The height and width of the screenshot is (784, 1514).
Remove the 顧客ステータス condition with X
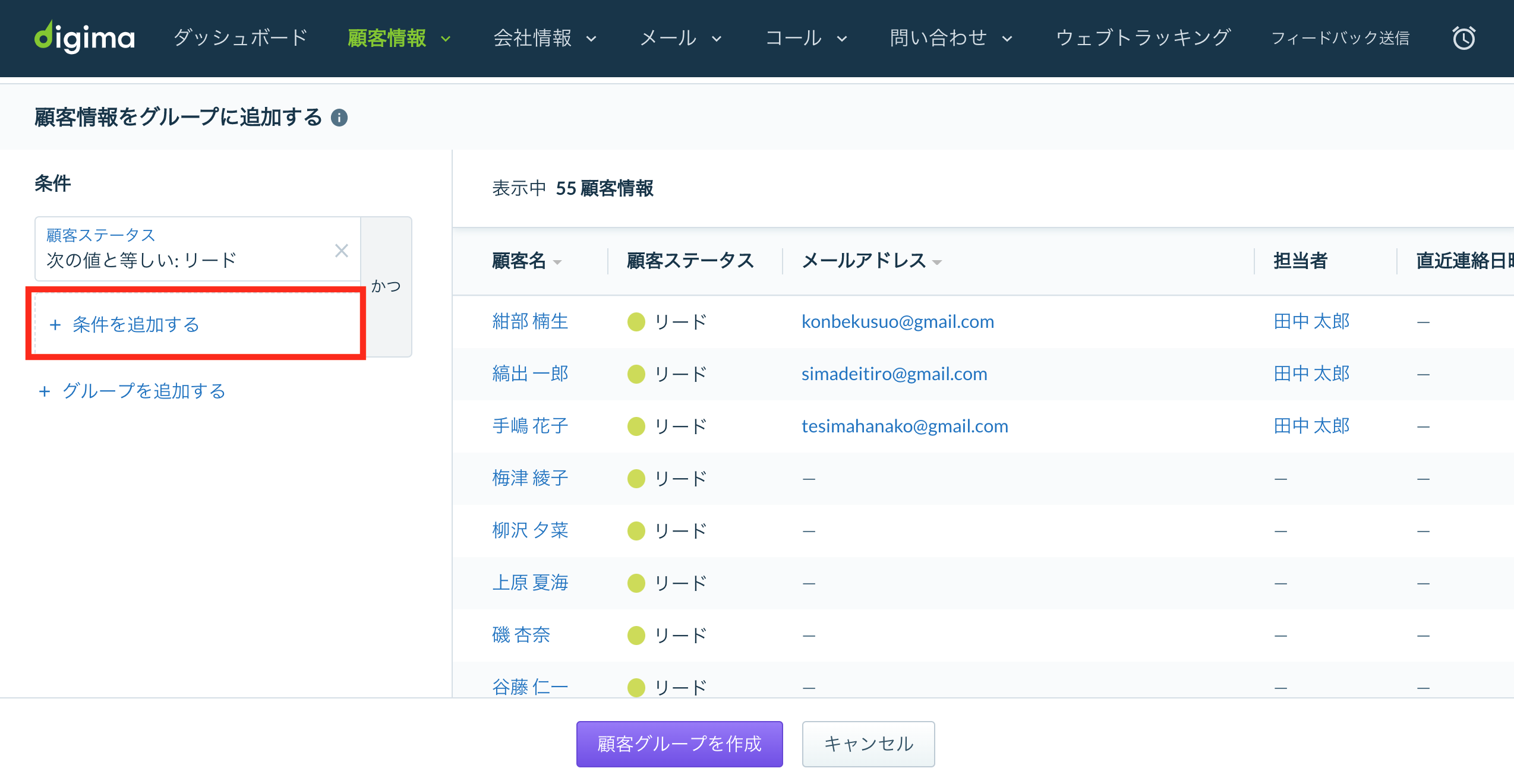(x=341, y=251)
